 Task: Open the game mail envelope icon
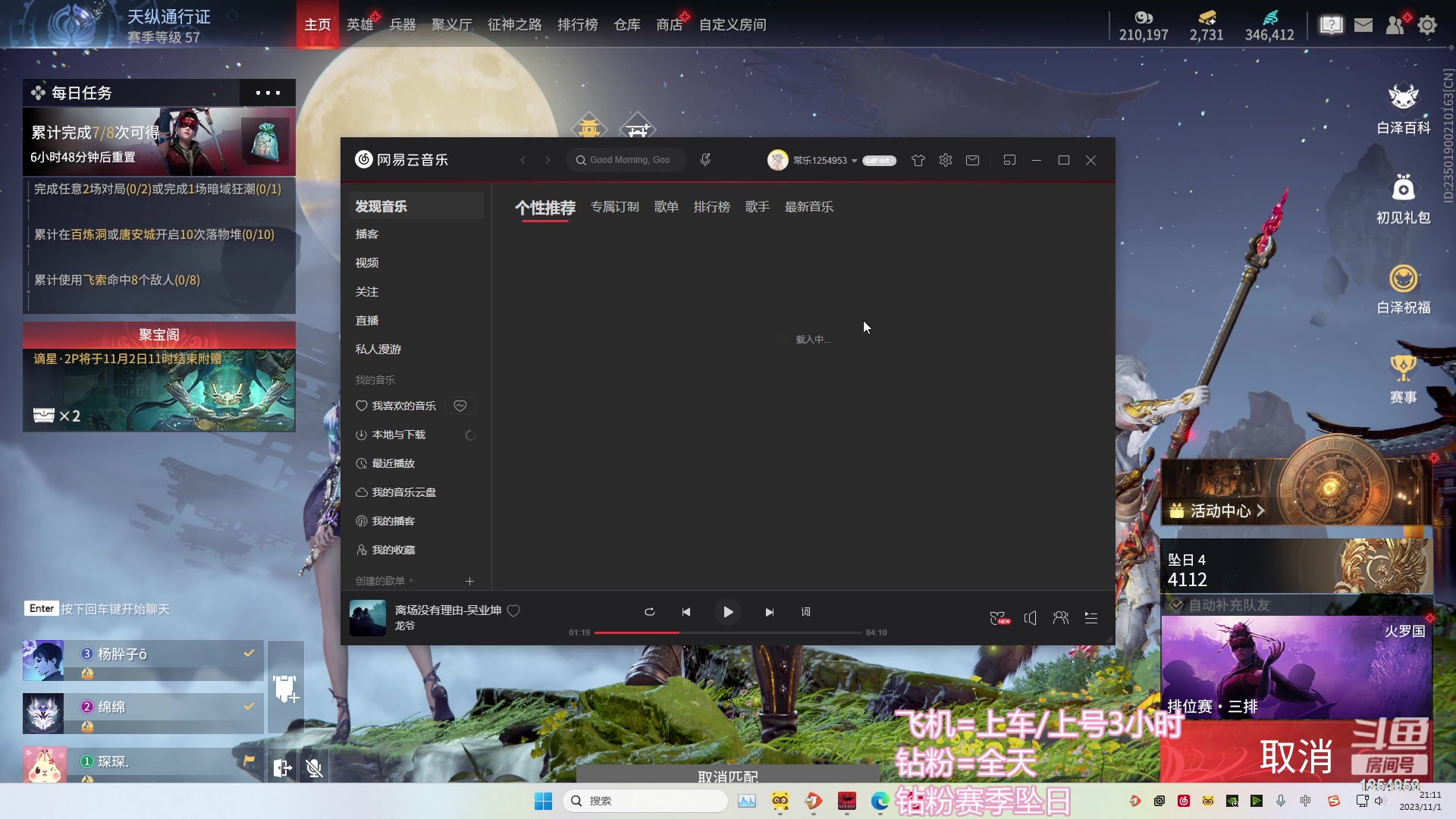coord(1363,25)
